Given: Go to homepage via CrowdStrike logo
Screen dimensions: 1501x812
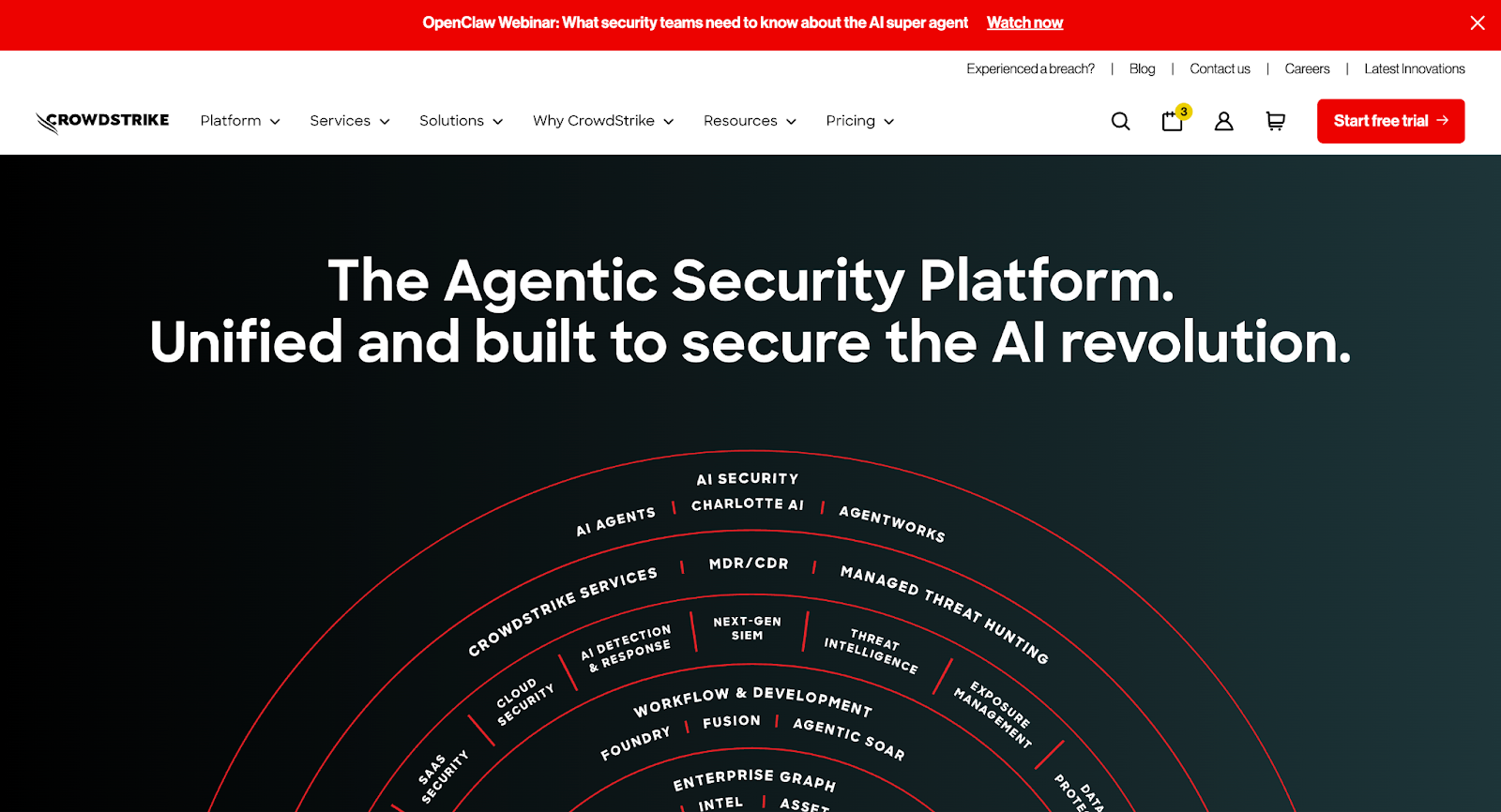Looking at the screenshot, I should [x=102, y=122].
